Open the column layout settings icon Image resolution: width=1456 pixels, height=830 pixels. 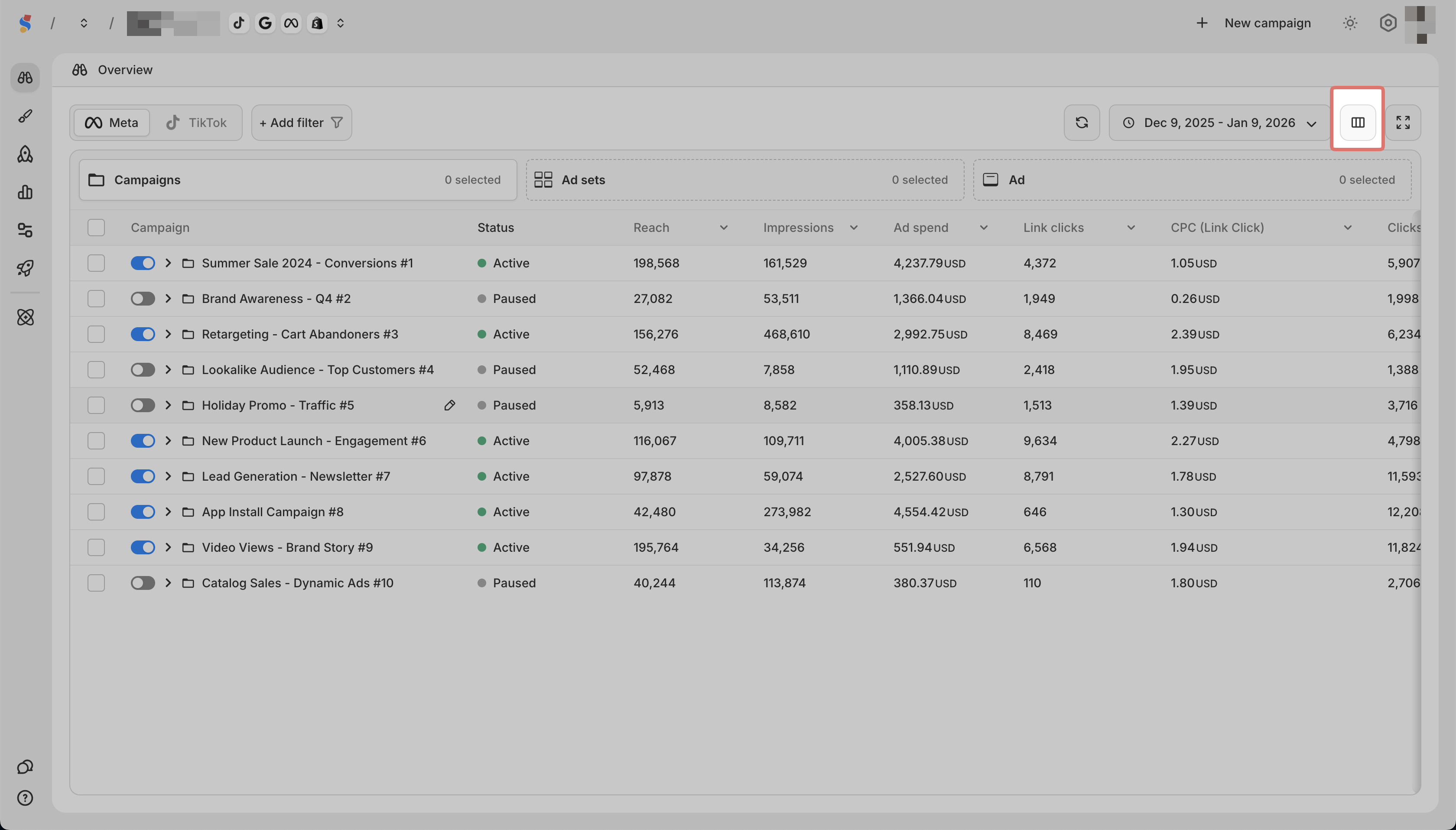[x=1357, y=123]
